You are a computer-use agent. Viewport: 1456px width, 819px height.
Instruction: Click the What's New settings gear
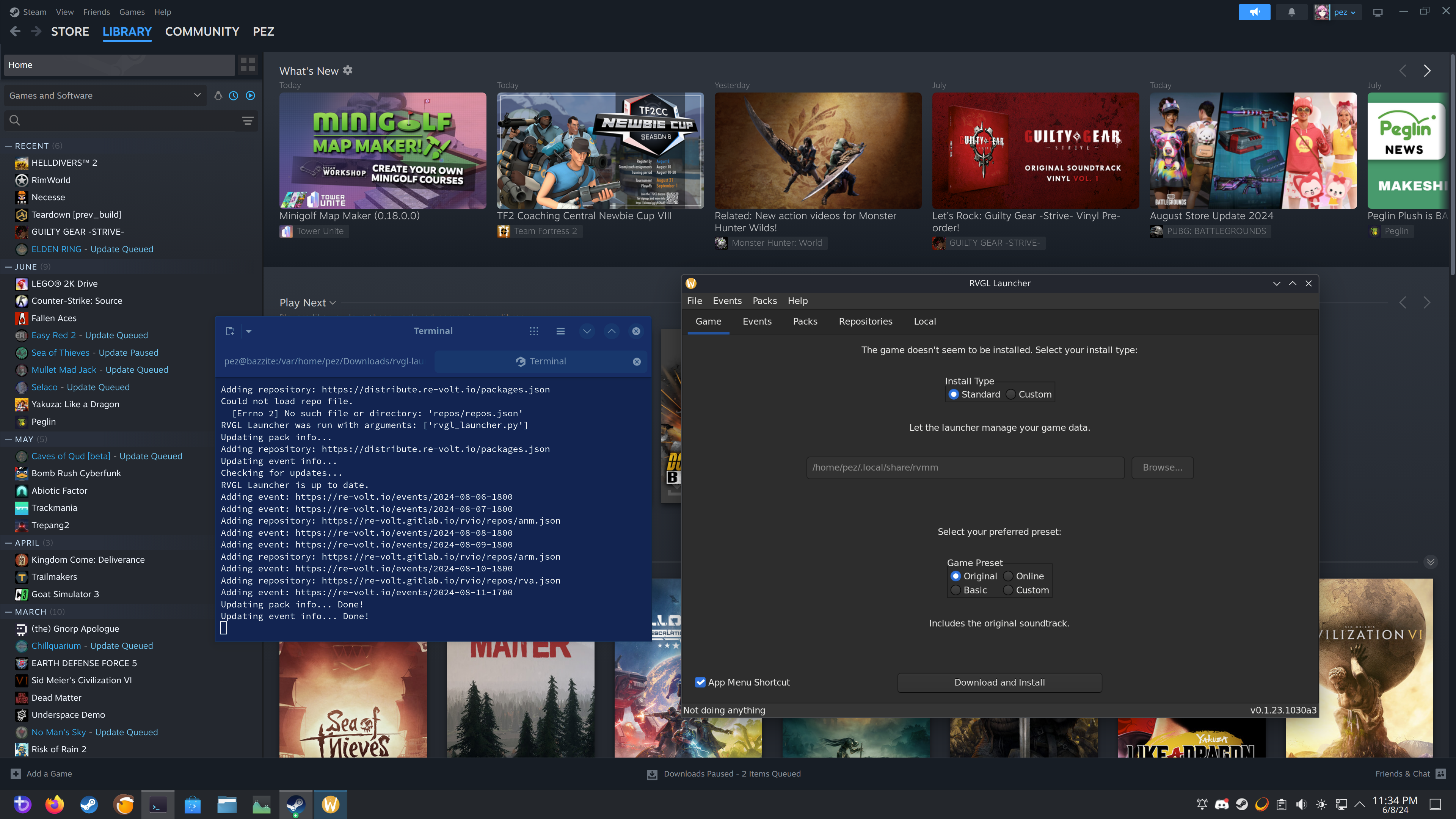click(x=348, y=70)
